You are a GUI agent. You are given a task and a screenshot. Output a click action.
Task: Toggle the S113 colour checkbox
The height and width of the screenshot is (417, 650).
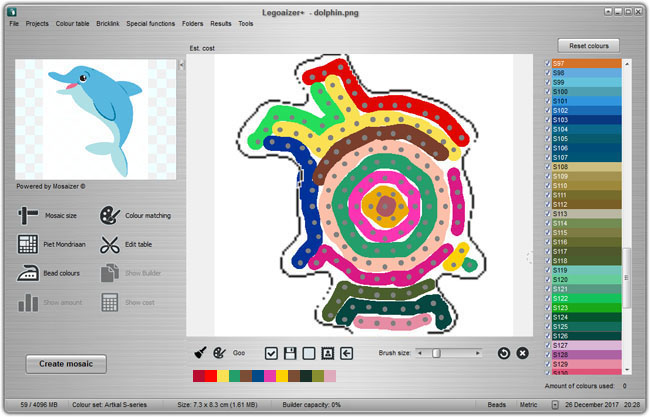pos(547,214)
